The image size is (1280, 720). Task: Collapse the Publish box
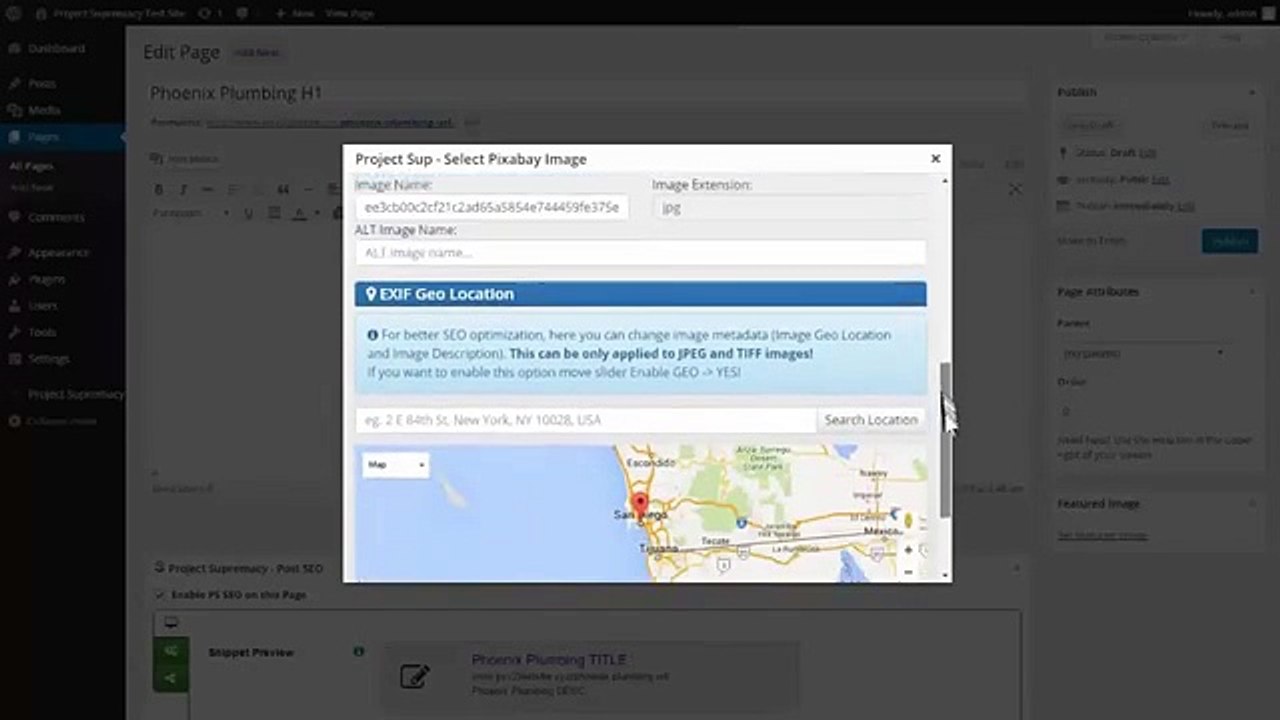click(x=1251, y=92)
